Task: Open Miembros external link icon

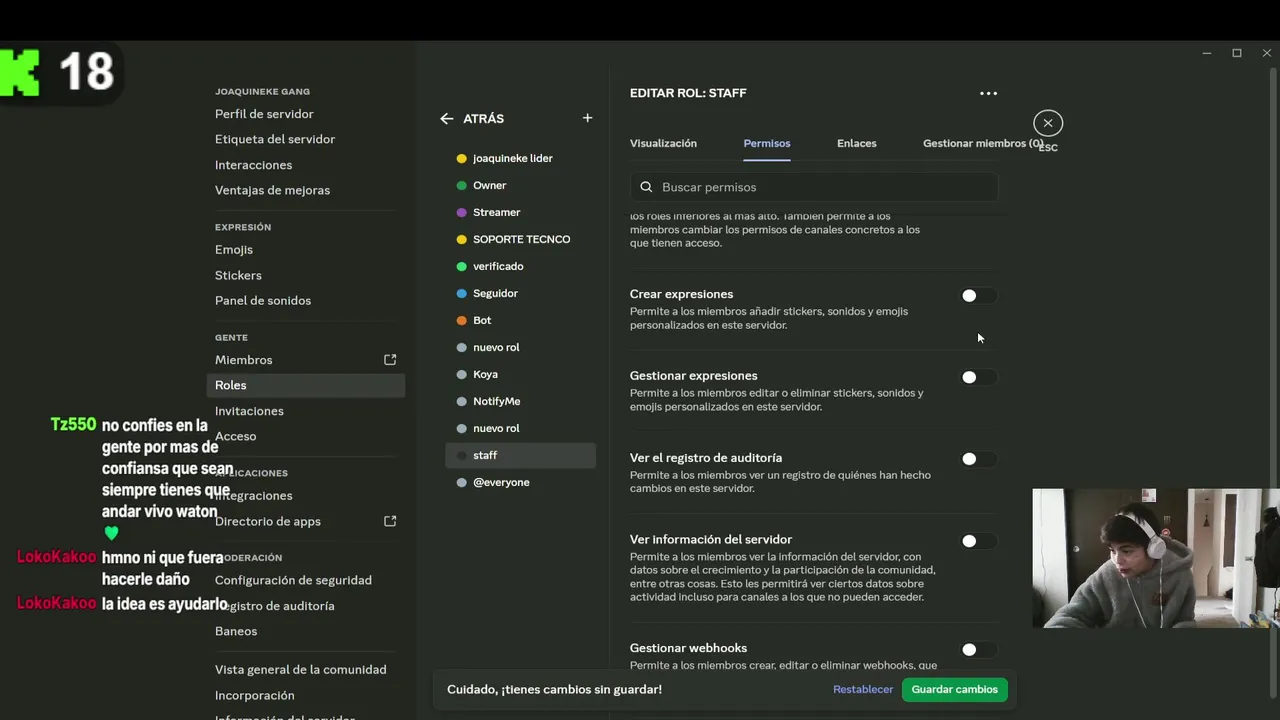Action: tap(390, 360)
